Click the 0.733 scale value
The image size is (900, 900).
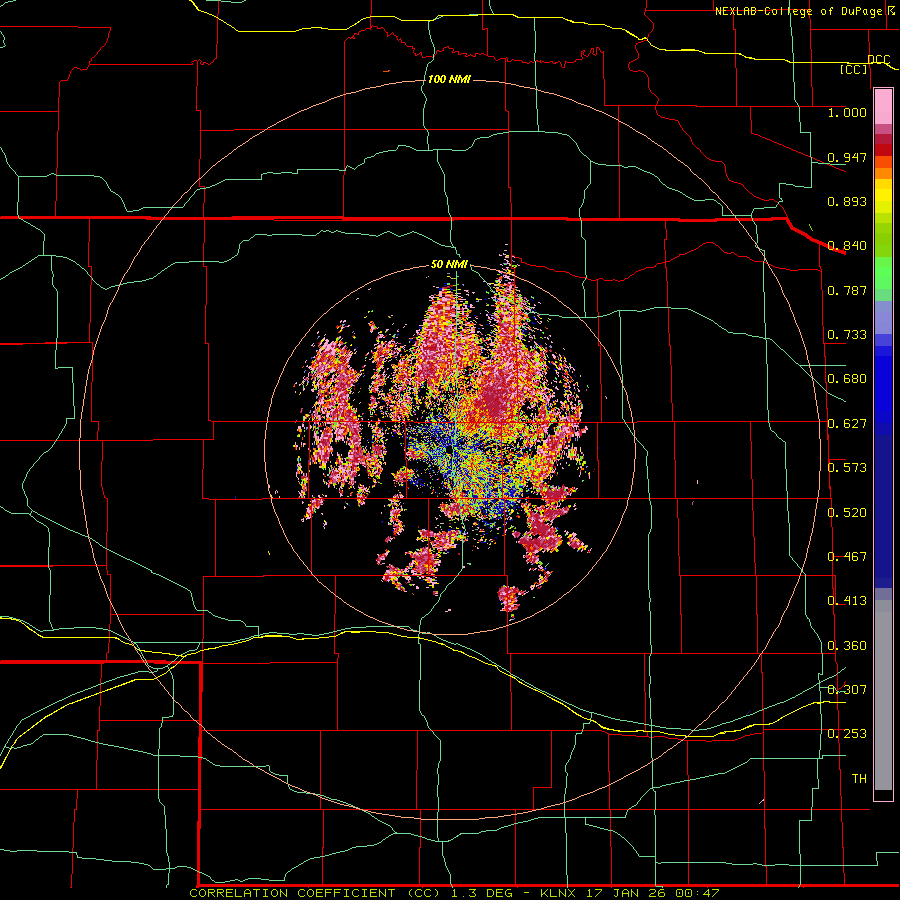coord(847,334)
